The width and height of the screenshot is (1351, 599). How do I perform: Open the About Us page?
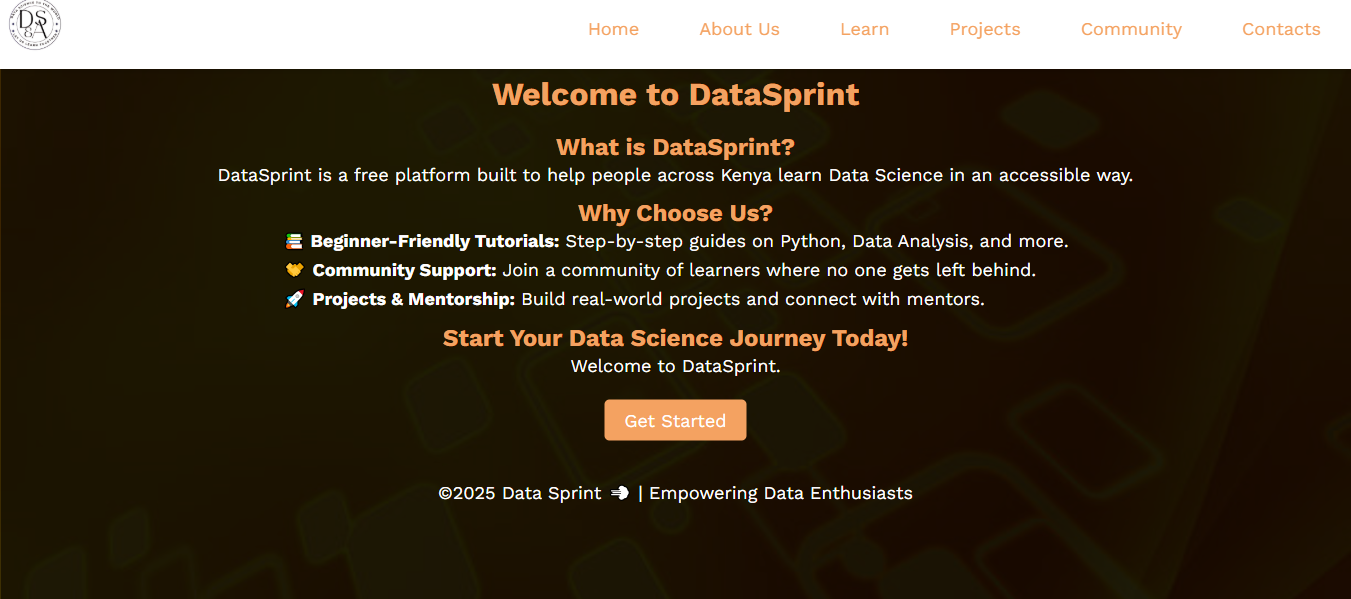pyautogui.click(x=739, y=30)
